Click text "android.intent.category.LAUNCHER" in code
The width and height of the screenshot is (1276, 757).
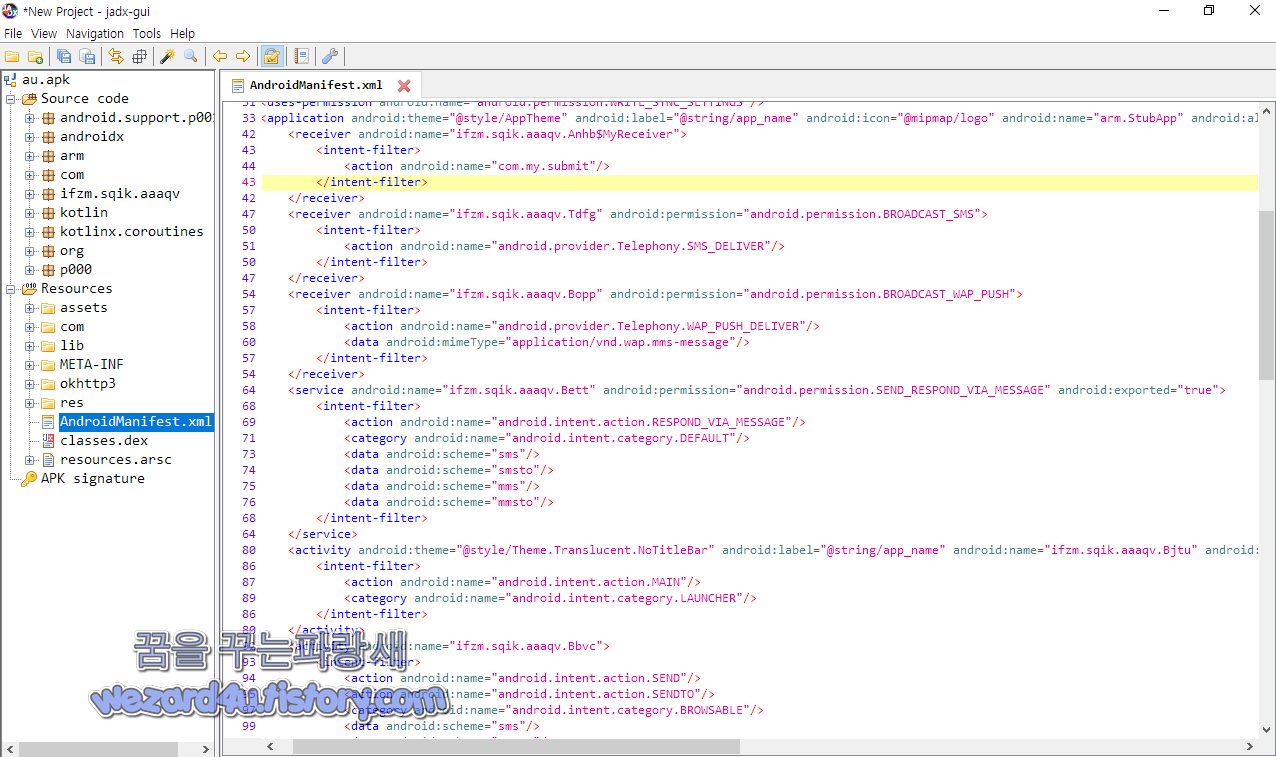point(629,598)
